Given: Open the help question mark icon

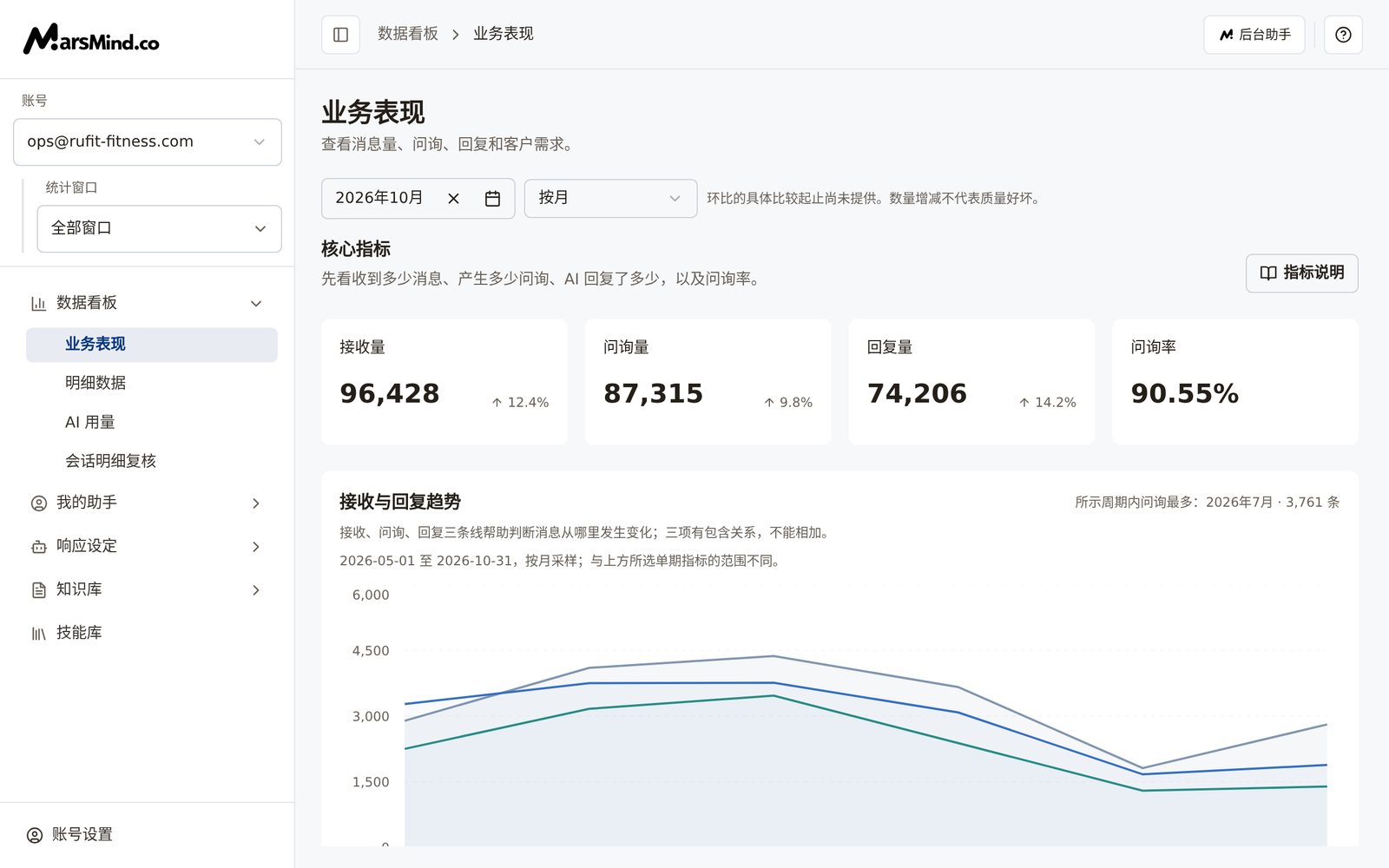Looking at the screenshot, I should 1343,35.
